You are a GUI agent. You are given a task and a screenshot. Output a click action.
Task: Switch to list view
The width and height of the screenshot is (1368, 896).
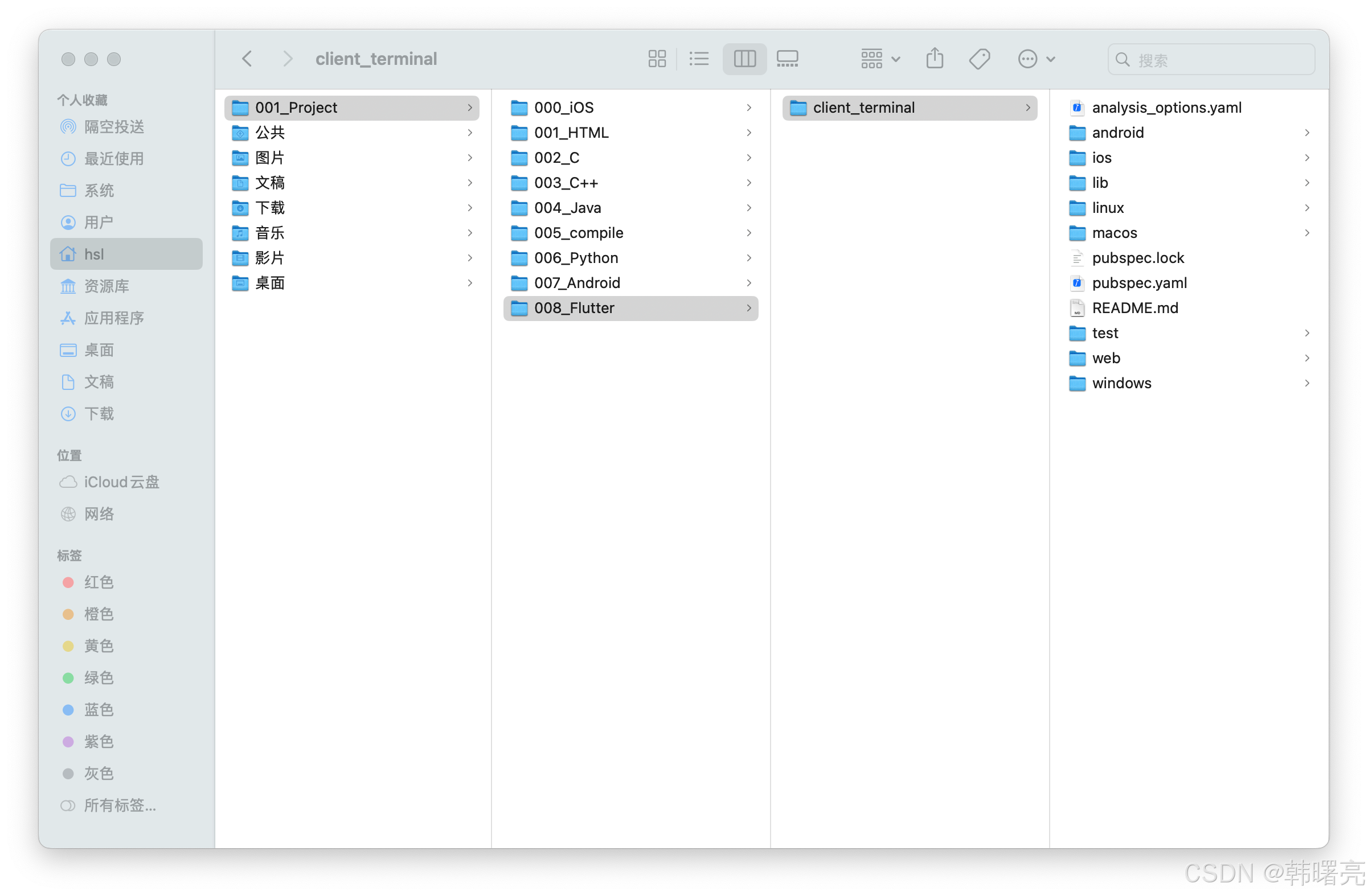click(x=699, y=59)
